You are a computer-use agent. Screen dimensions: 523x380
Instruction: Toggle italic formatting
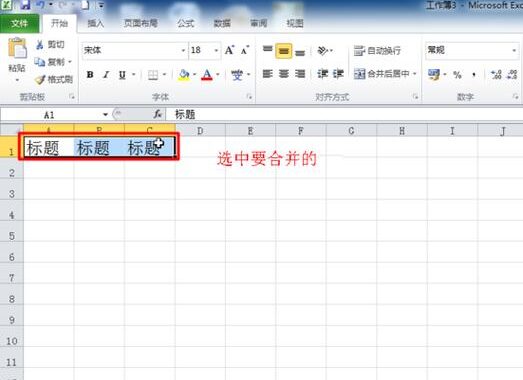(106, 75)
